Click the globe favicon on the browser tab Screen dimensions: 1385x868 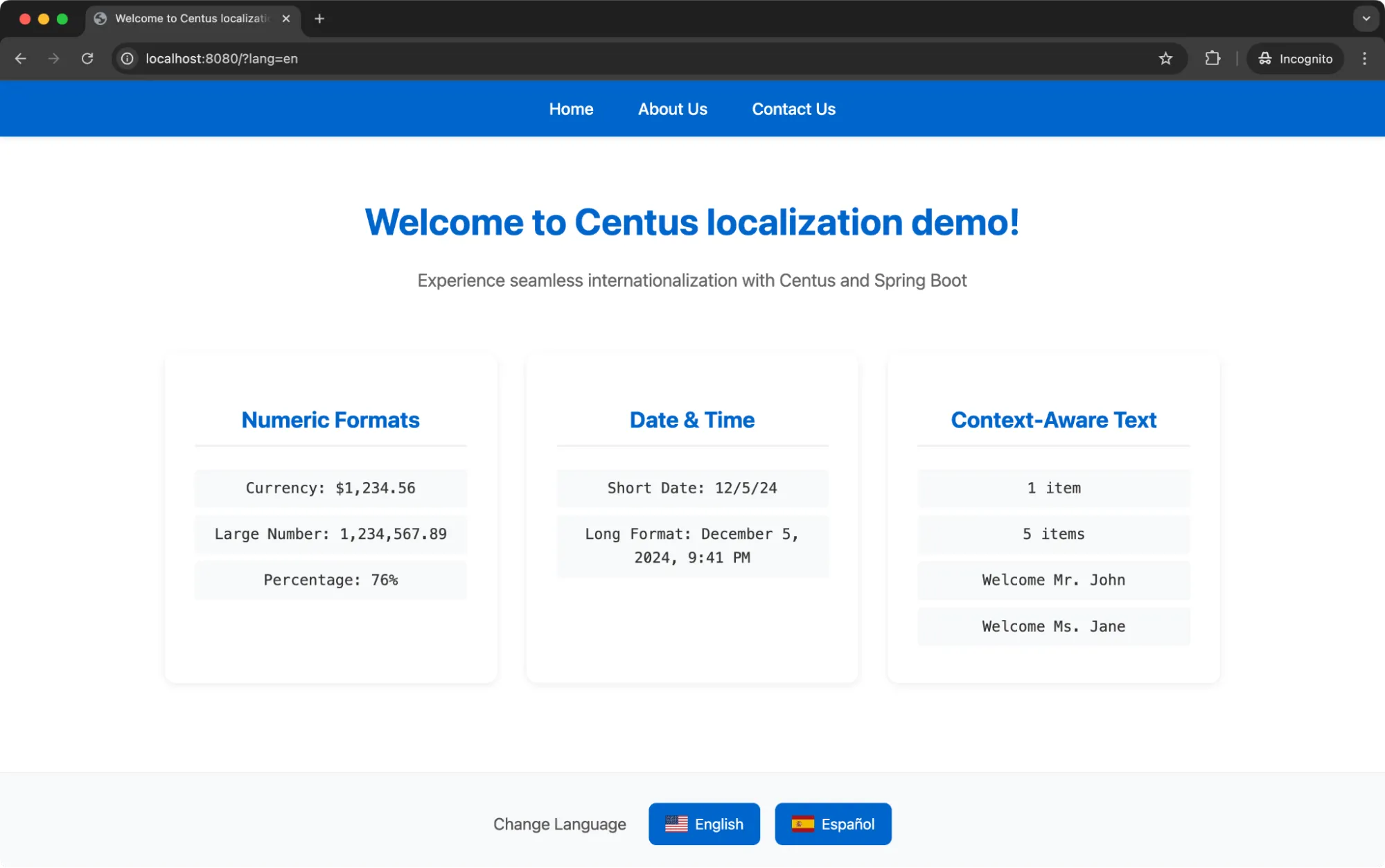(x=99, y=19)
